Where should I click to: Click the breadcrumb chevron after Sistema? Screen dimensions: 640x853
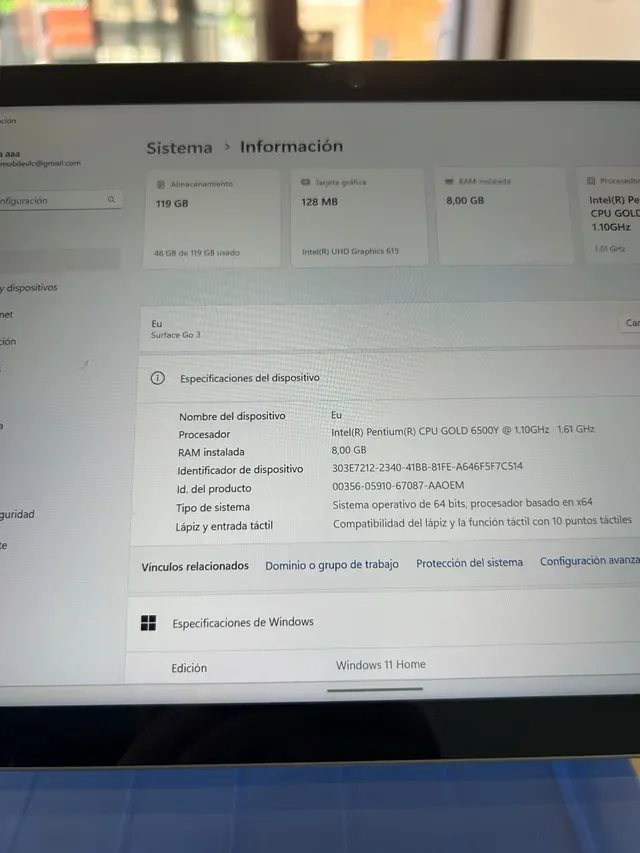[x=227, y=147]
